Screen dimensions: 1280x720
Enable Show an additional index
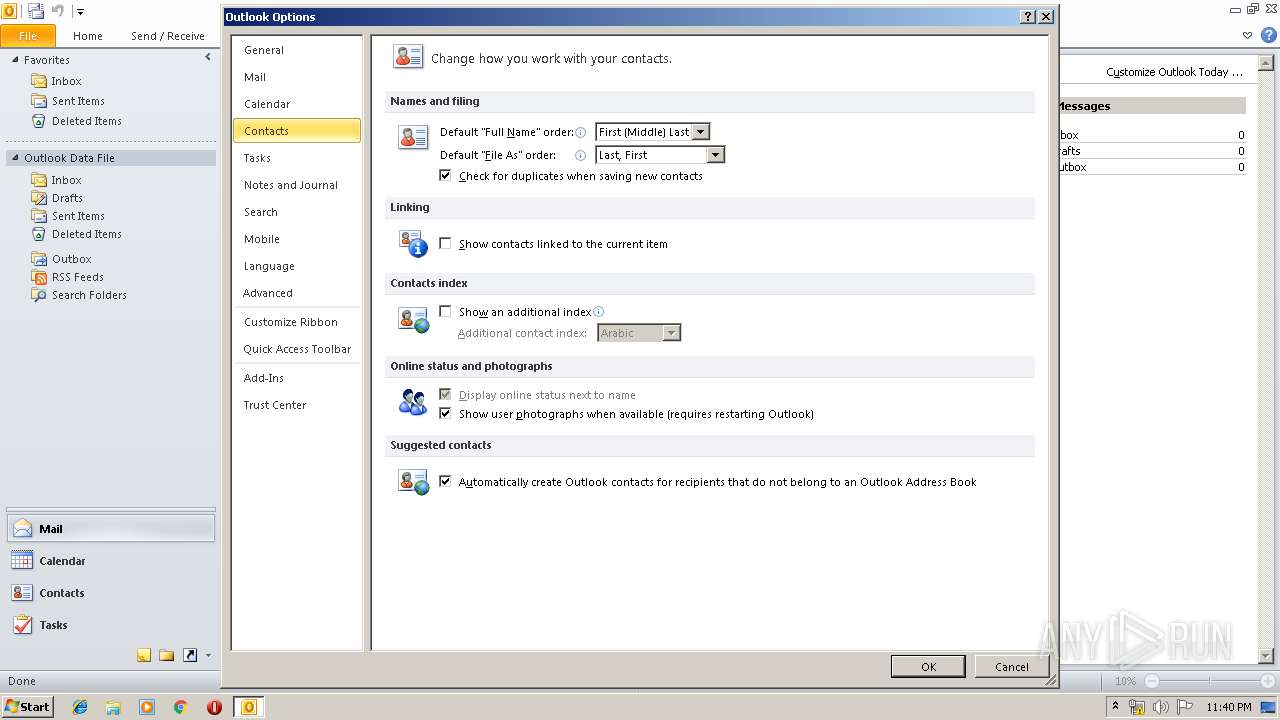pyautogui.click(x=446, y=311)
